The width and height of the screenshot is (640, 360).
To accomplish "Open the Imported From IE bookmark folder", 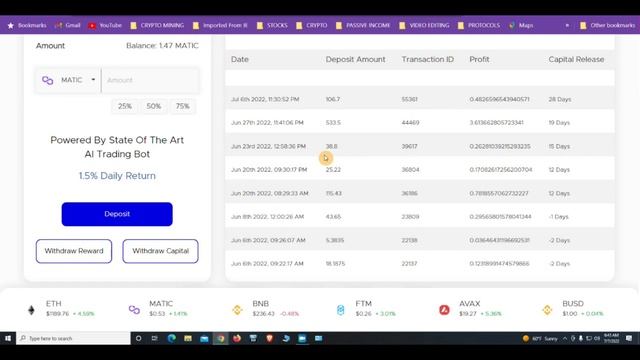I will tap(220, 25).
